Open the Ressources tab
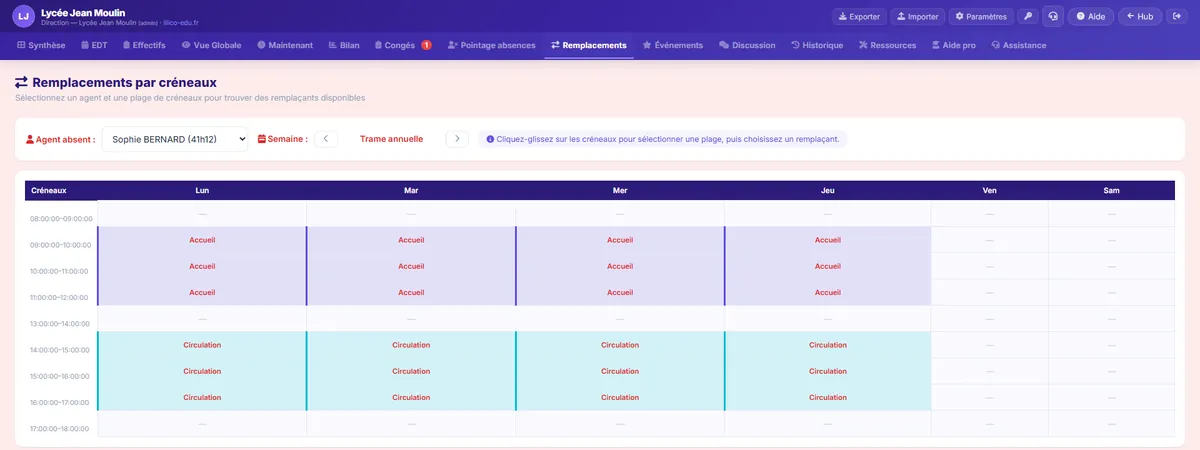The width and height of the screenshot is (1200, 450). 888,45
